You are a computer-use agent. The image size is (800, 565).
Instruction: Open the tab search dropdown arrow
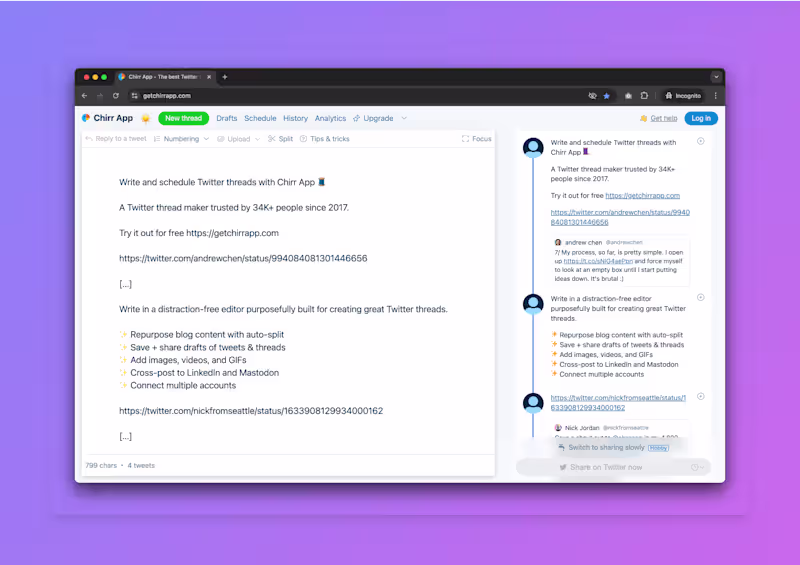(716, 77)
